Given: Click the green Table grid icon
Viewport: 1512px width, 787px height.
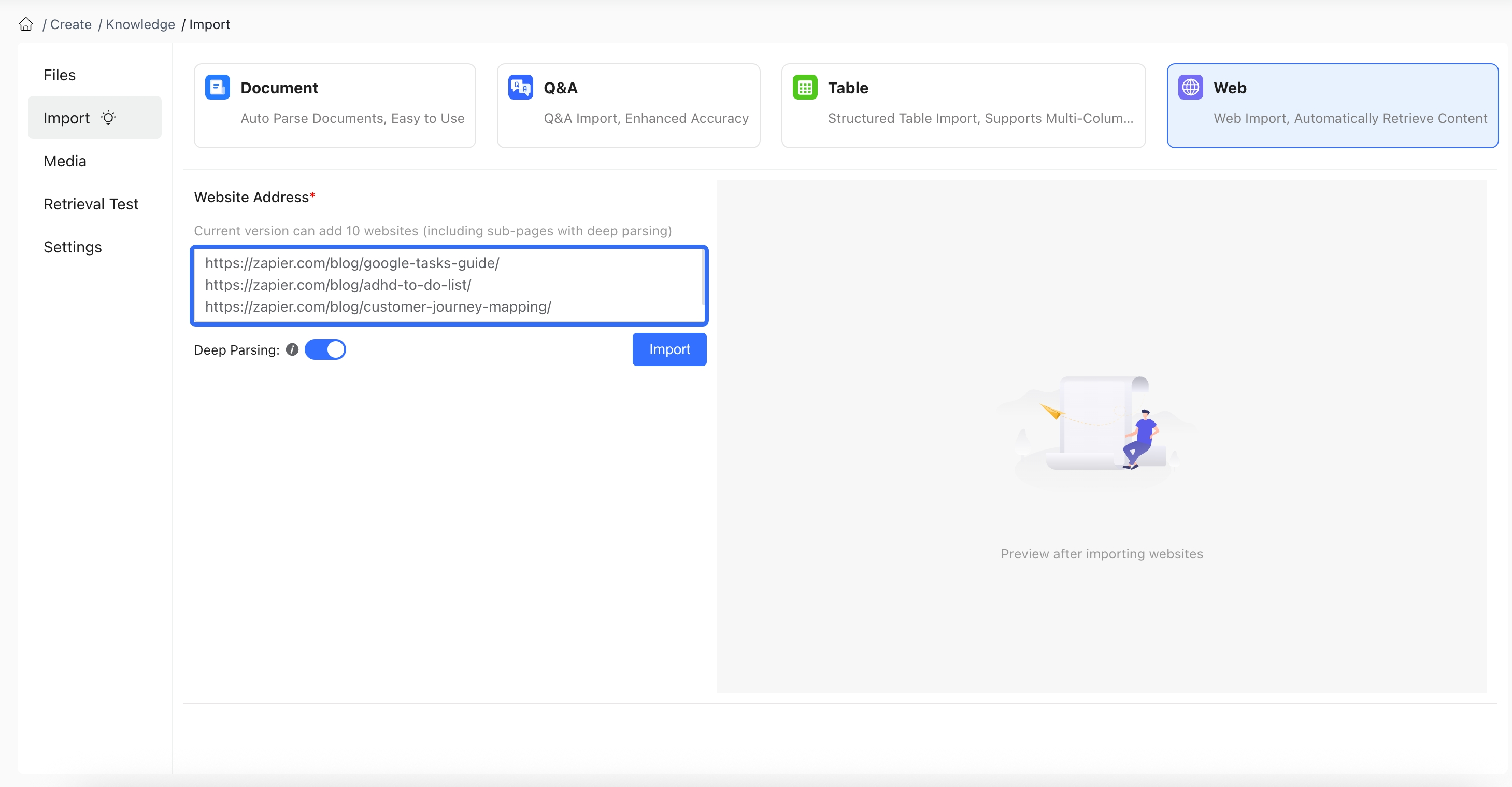Looking at the screenshot, I should coord(805,88).
